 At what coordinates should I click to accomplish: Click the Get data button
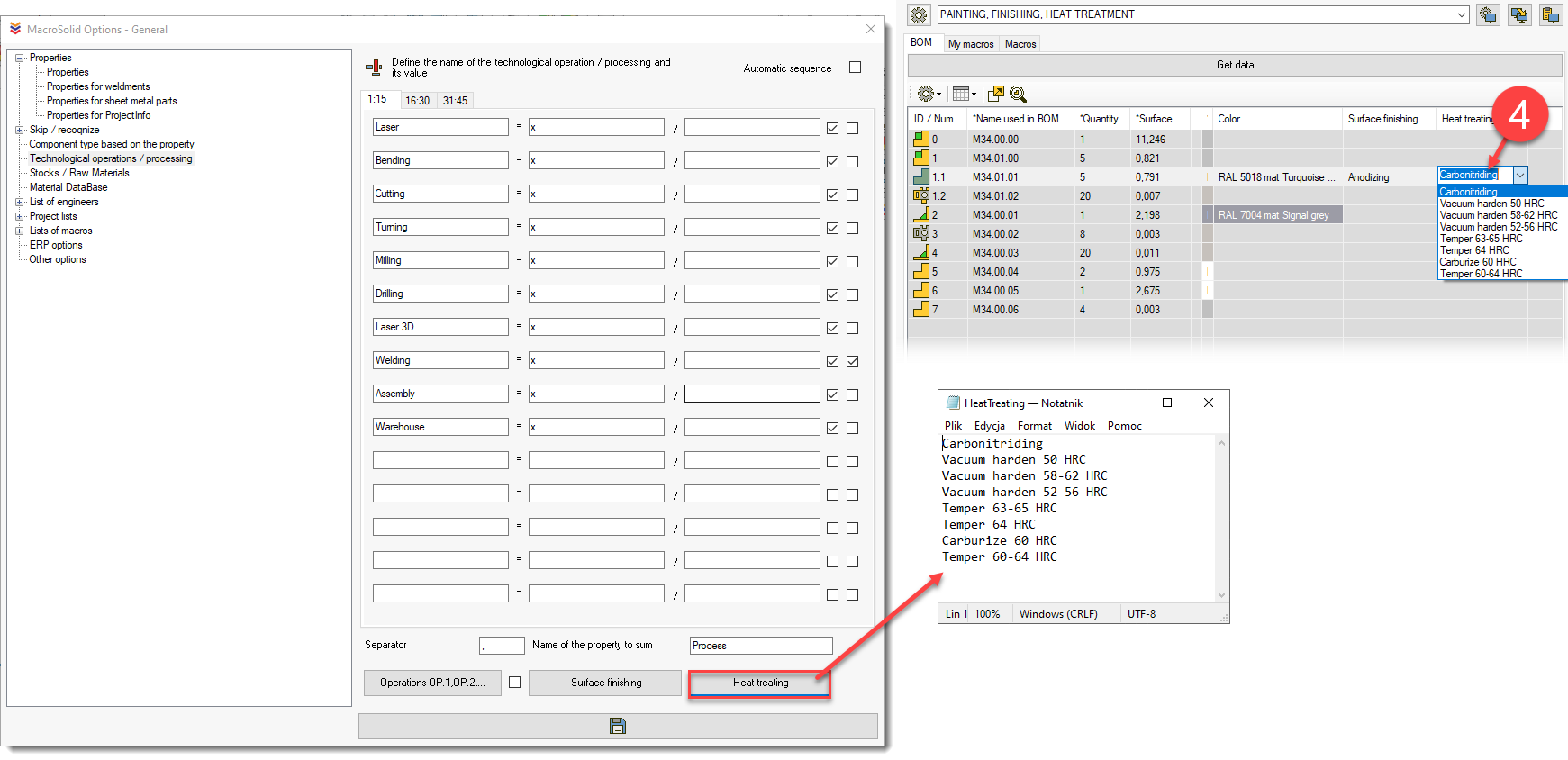tap(1235, 65)
